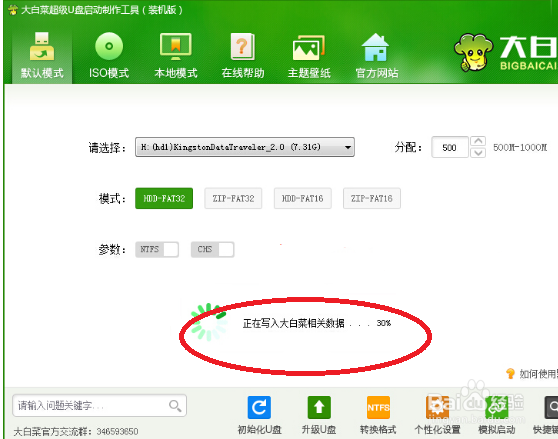Expand the USB drive selection dropdown
558x439 pixels.
pos(244,147)
